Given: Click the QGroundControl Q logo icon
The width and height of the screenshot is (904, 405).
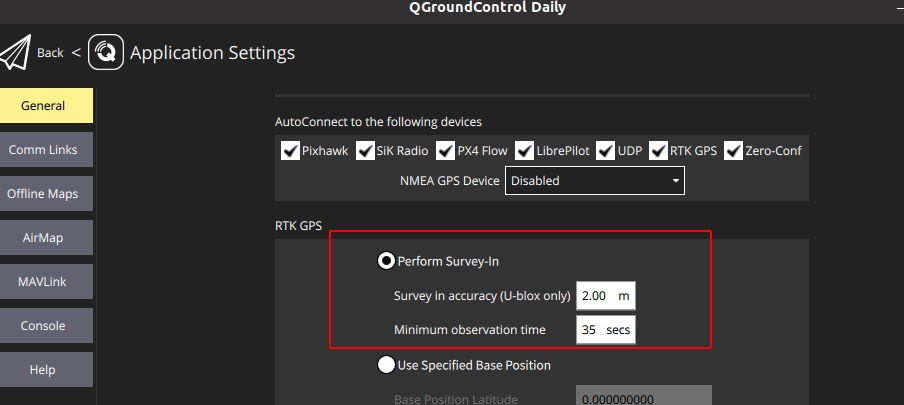Looking at the screenshot, I should (x=106, y=52).
